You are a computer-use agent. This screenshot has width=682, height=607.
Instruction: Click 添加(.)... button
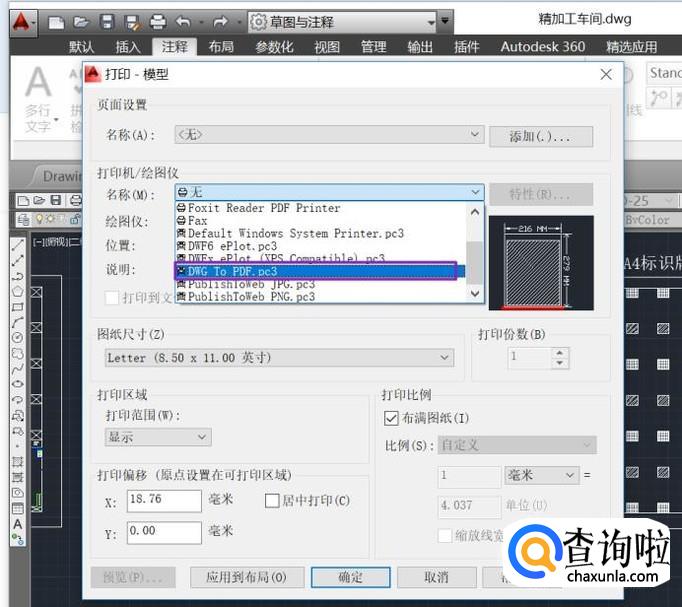tap(541, 137)
